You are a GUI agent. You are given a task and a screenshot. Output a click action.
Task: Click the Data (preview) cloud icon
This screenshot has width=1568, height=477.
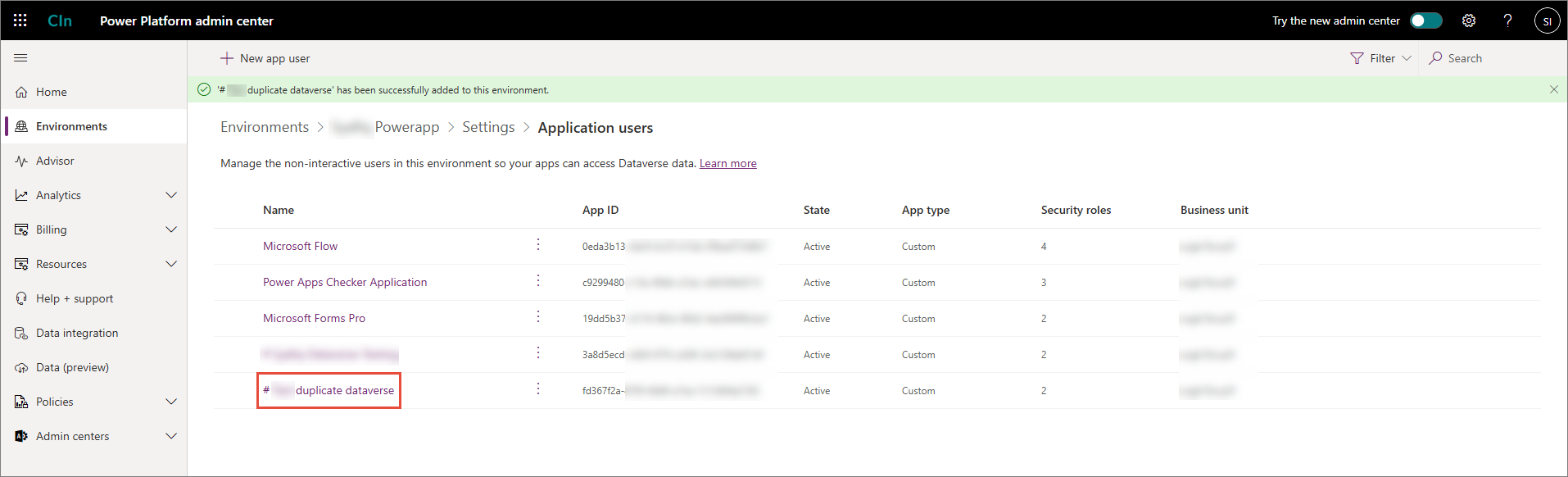(x=21, y=367)
